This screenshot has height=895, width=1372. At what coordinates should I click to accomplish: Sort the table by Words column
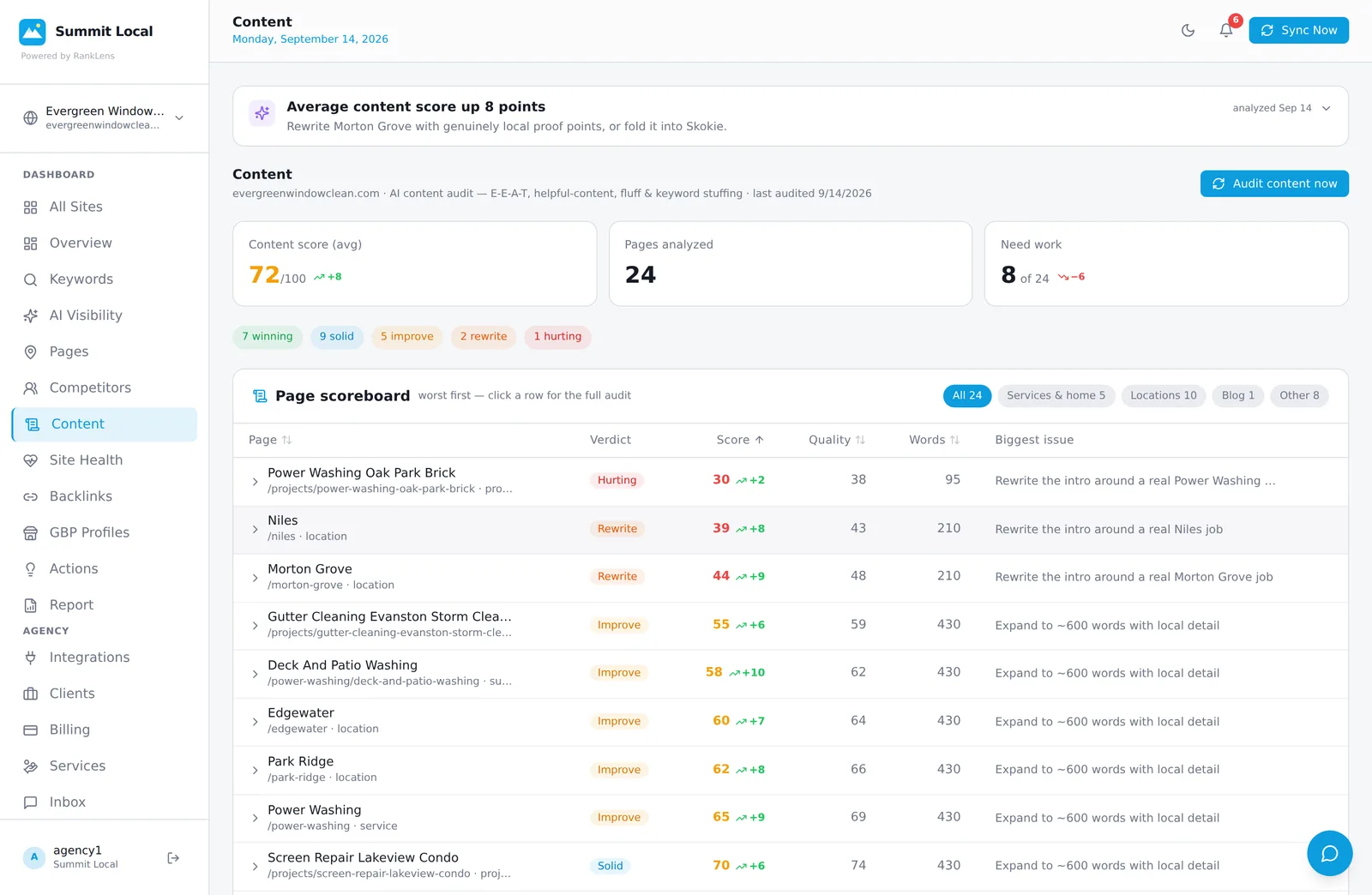935,440
